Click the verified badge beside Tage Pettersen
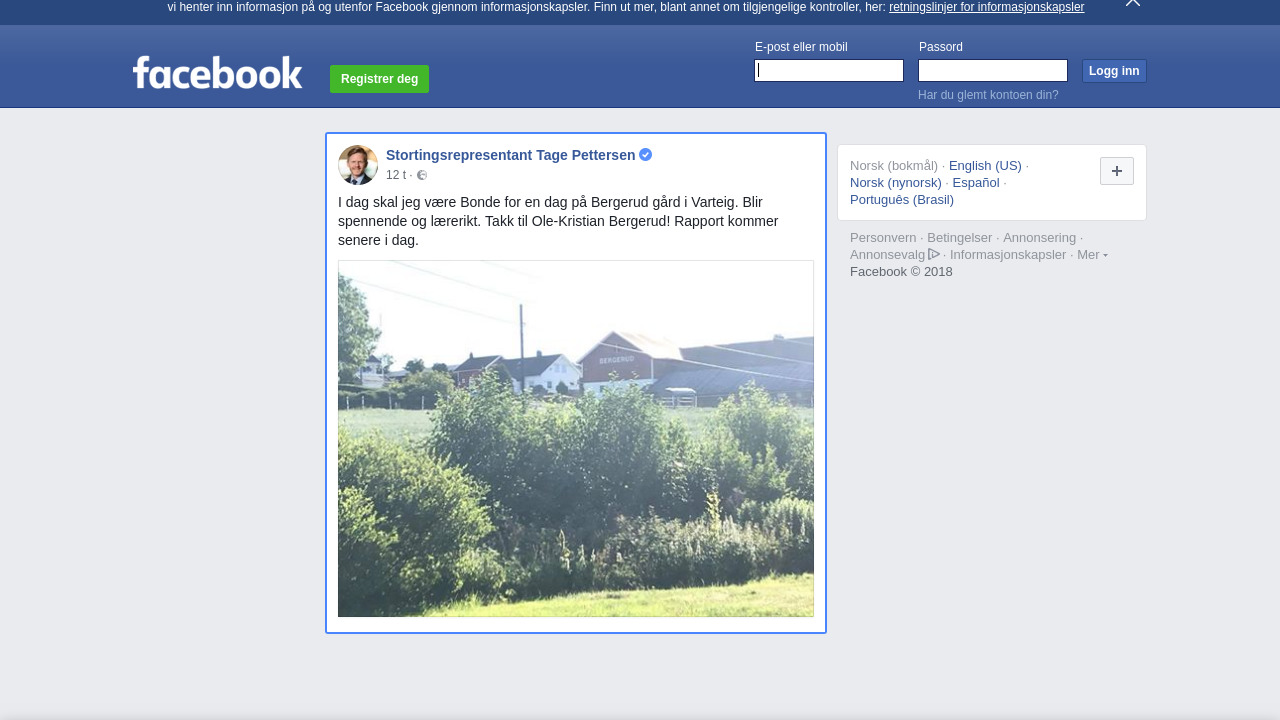 (646, 155)
